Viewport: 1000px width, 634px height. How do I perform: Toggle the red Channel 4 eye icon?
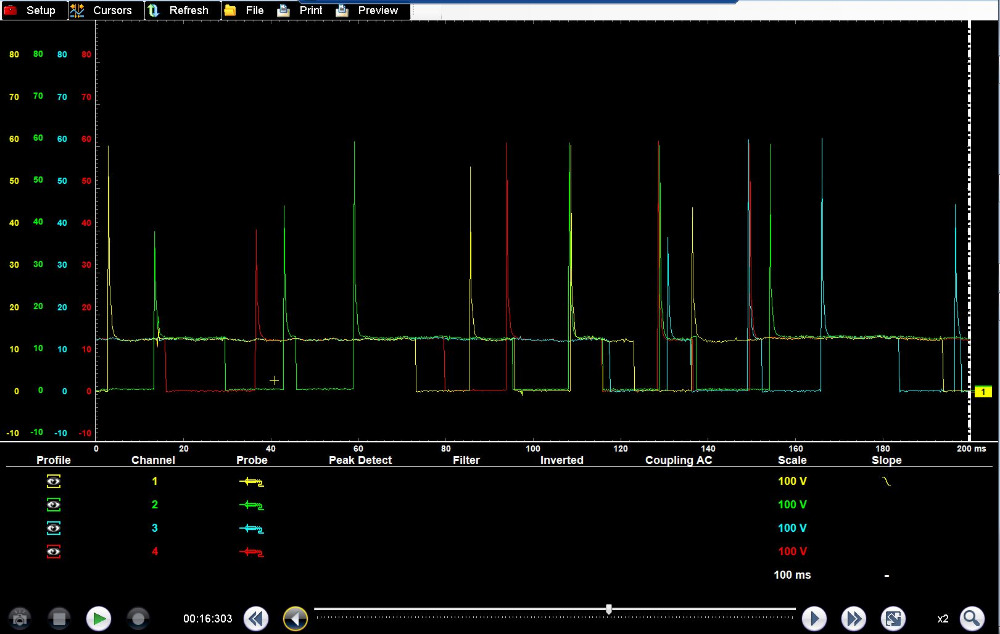pos(54,552)
